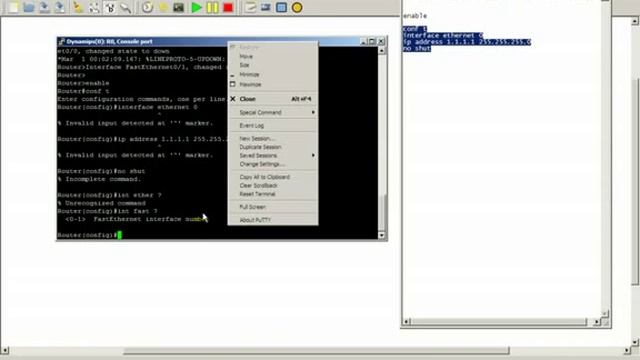Select Duplicate Session menu entry
Image resolution: width=640 pixels, height=360 pixels.
point(273,147)
